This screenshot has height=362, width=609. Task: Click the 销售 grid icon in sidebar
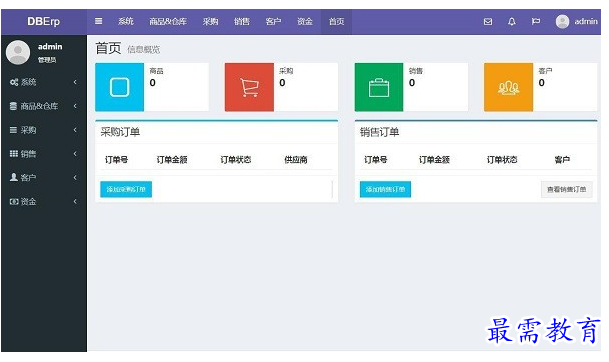click(14, 153)
